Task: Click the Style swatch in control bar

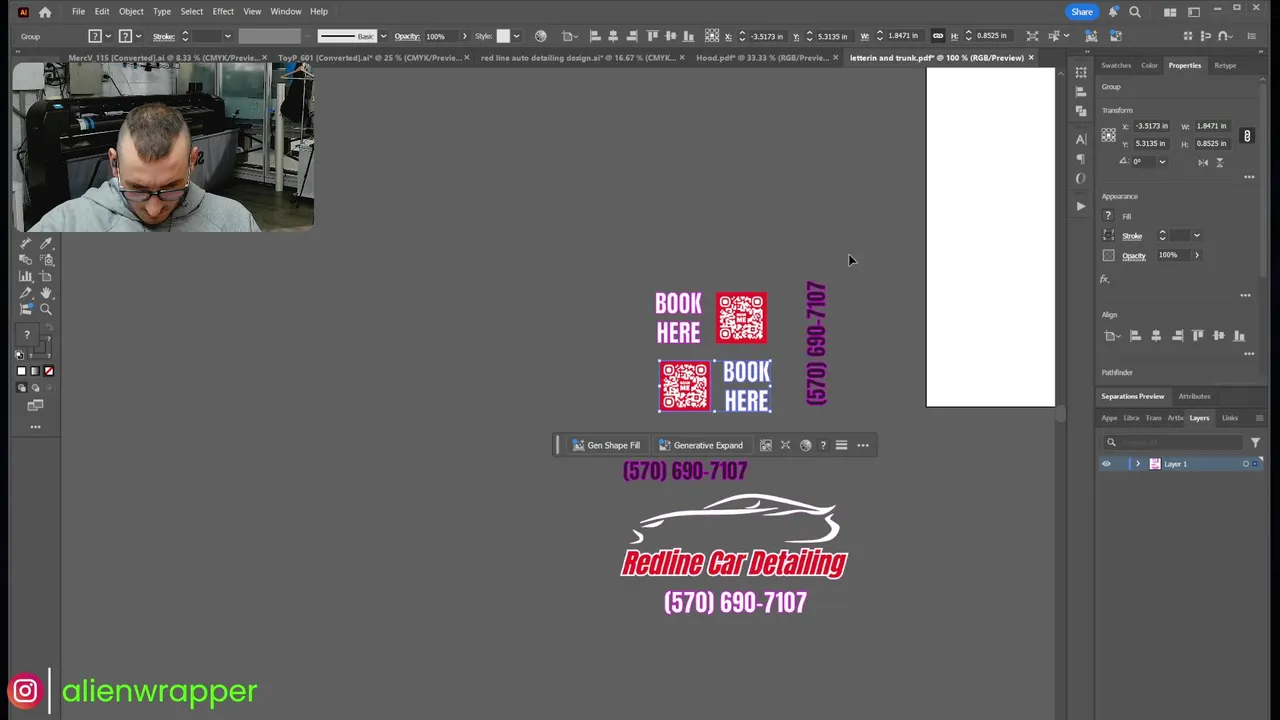Action: point(503,36)
